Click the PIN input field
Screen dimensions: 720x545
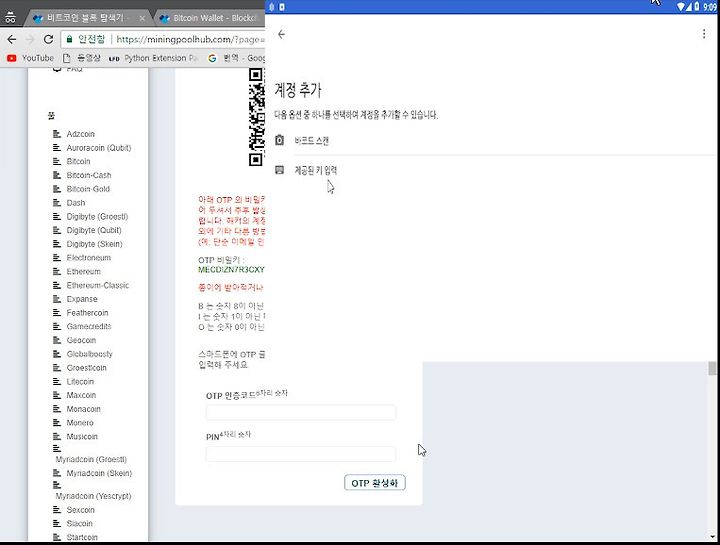pyautogui.click(x=301, y=454)
